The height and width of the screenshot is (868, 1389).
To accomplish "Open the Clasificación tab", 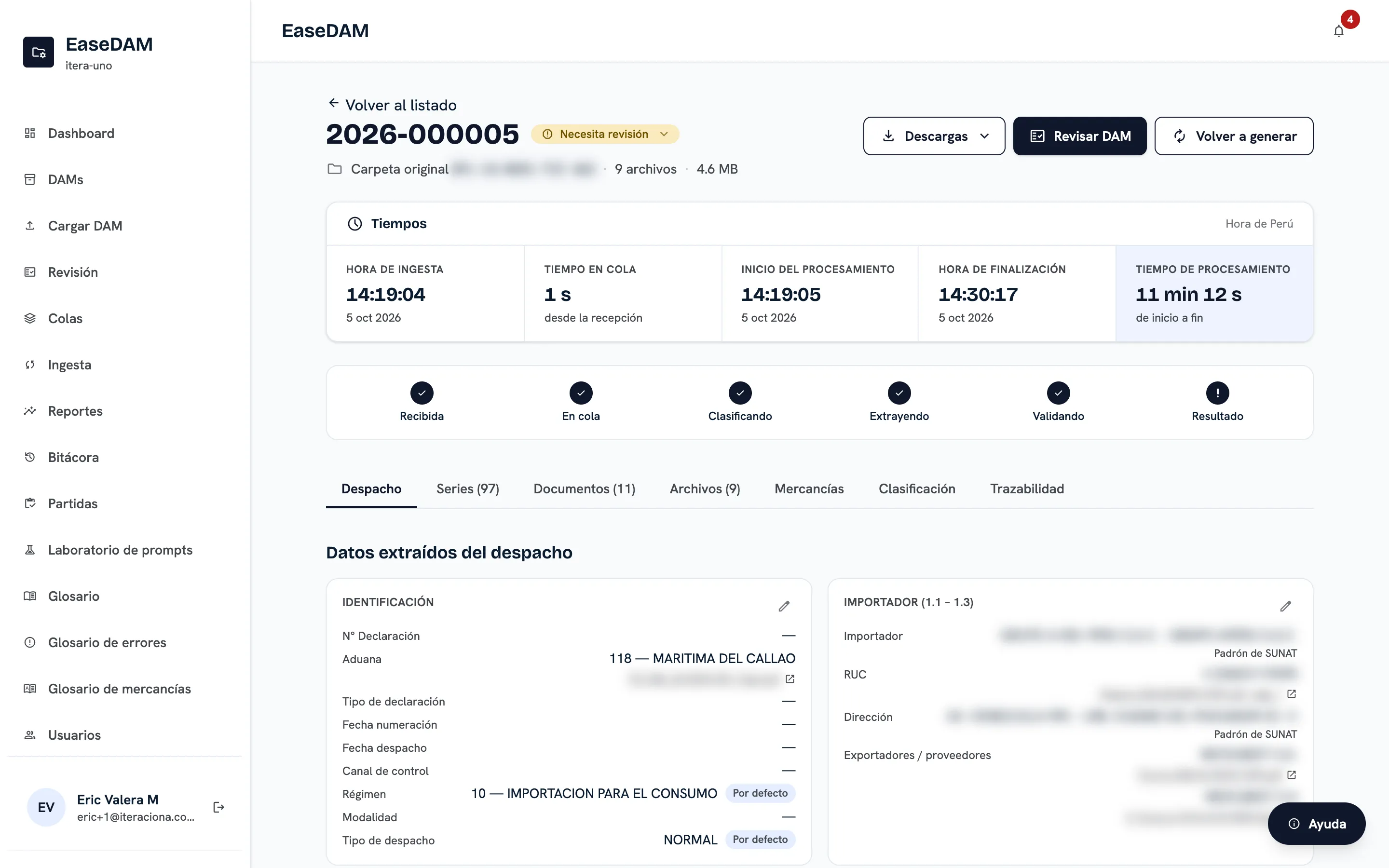I will click(917, 488).
